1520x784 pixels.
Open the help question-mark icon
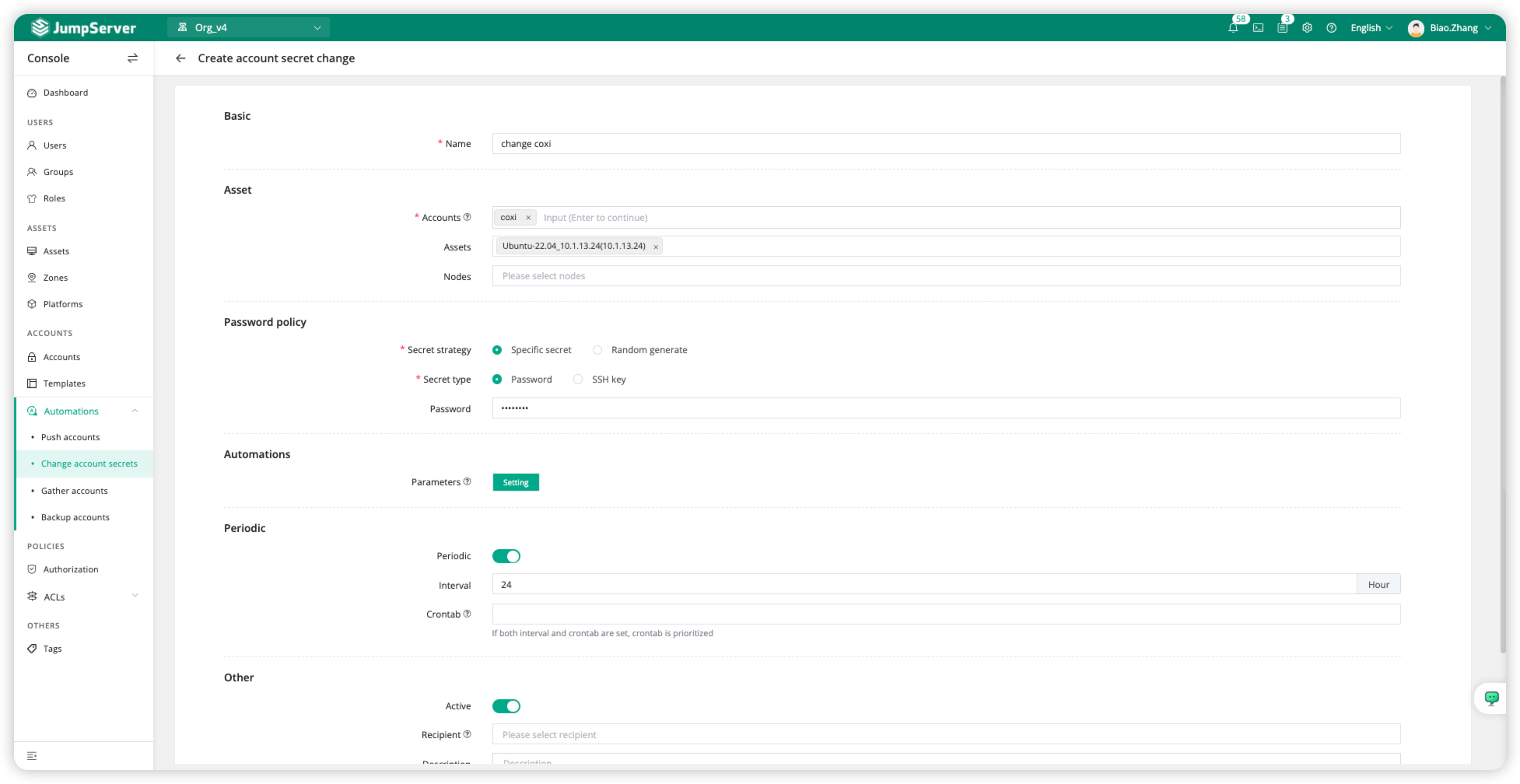click(x=1331, y=28)
